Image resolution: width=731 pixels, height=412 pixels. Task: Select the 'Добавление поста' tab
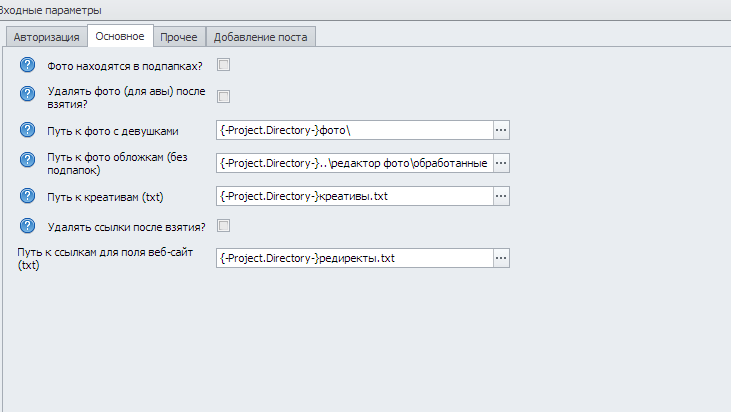click(262, 38)
